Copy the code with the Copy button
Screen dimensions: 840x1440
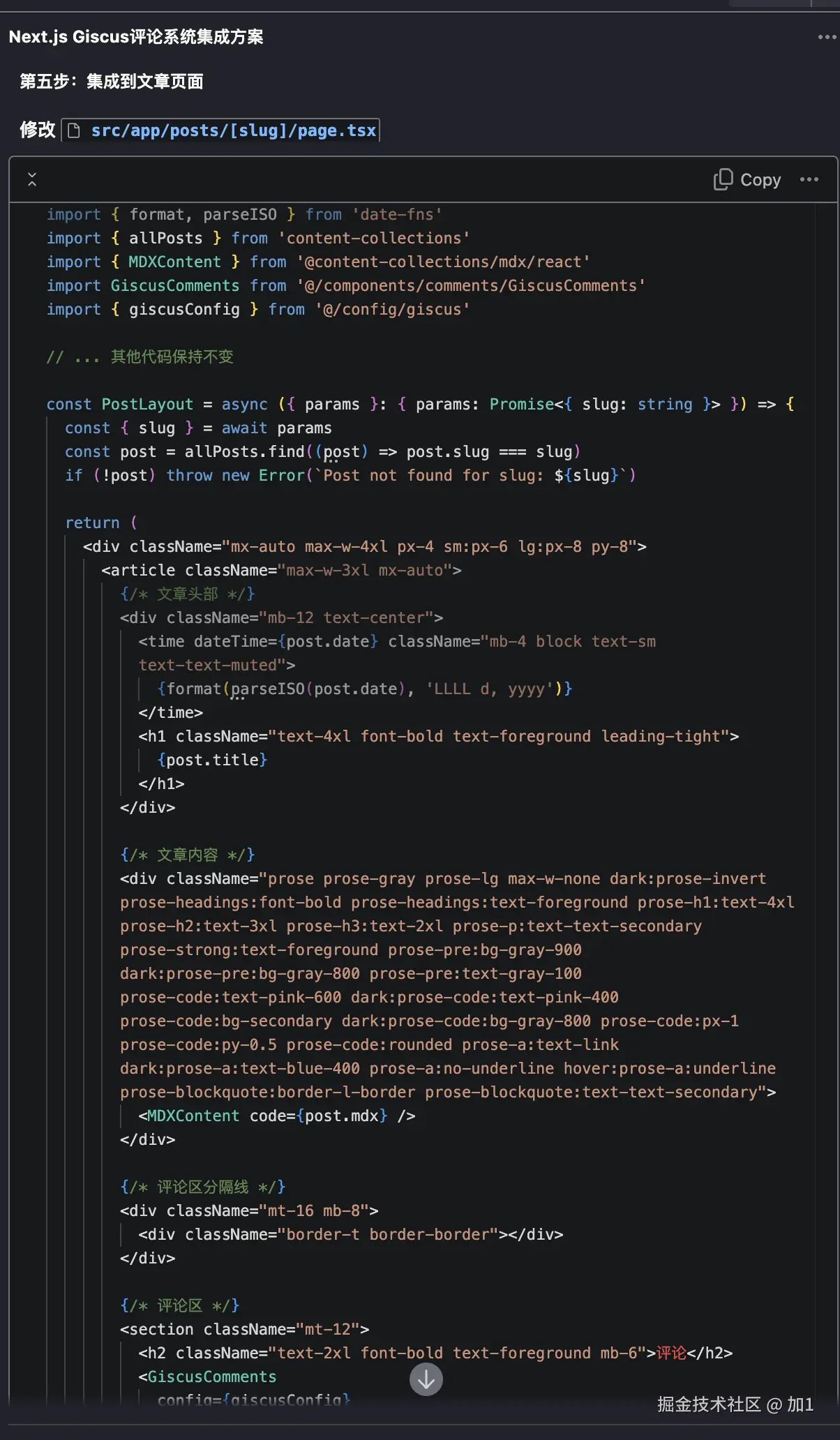pos(747,180)
